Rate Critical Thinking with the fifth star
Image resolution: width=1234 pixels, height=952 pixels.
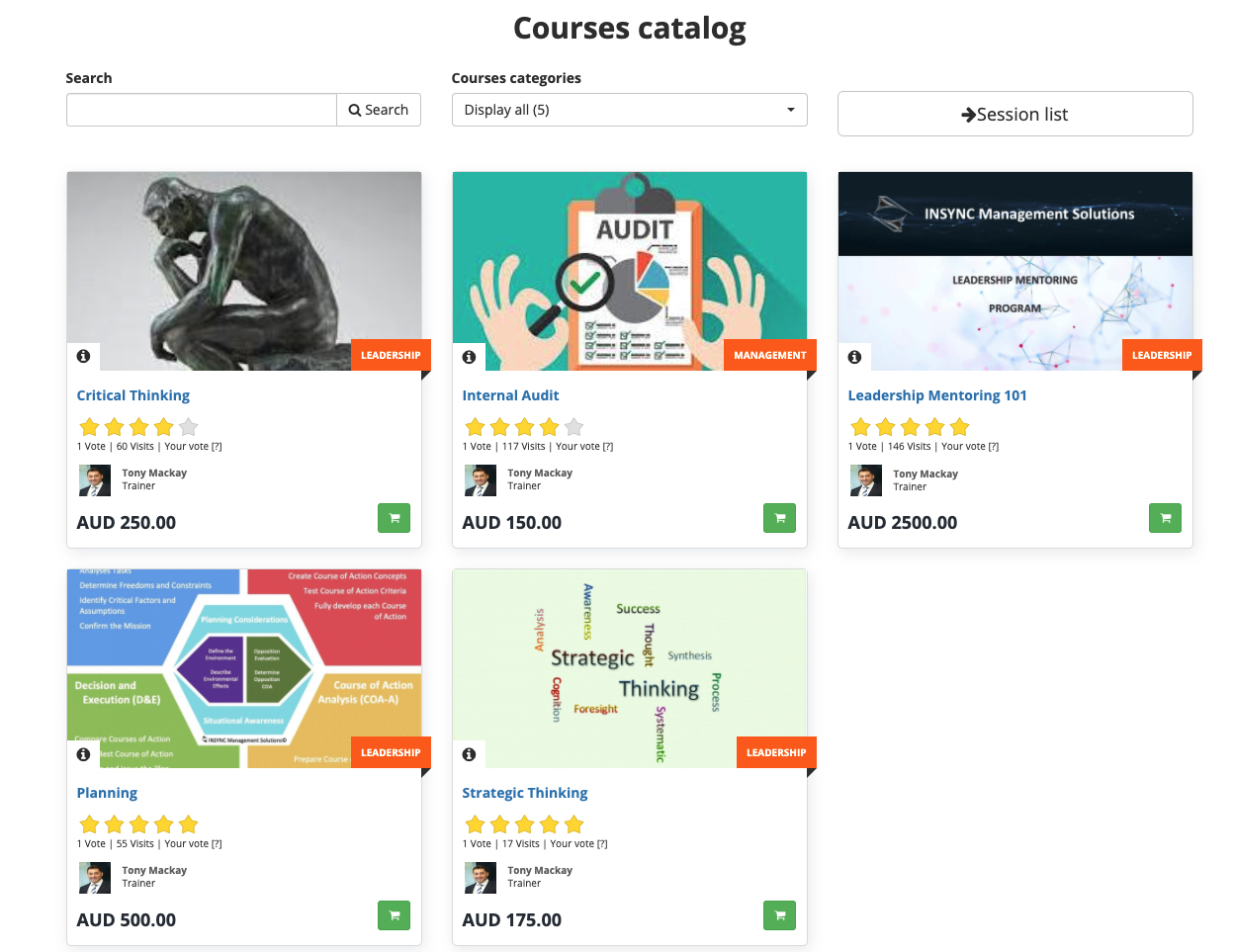pos(189,427)
